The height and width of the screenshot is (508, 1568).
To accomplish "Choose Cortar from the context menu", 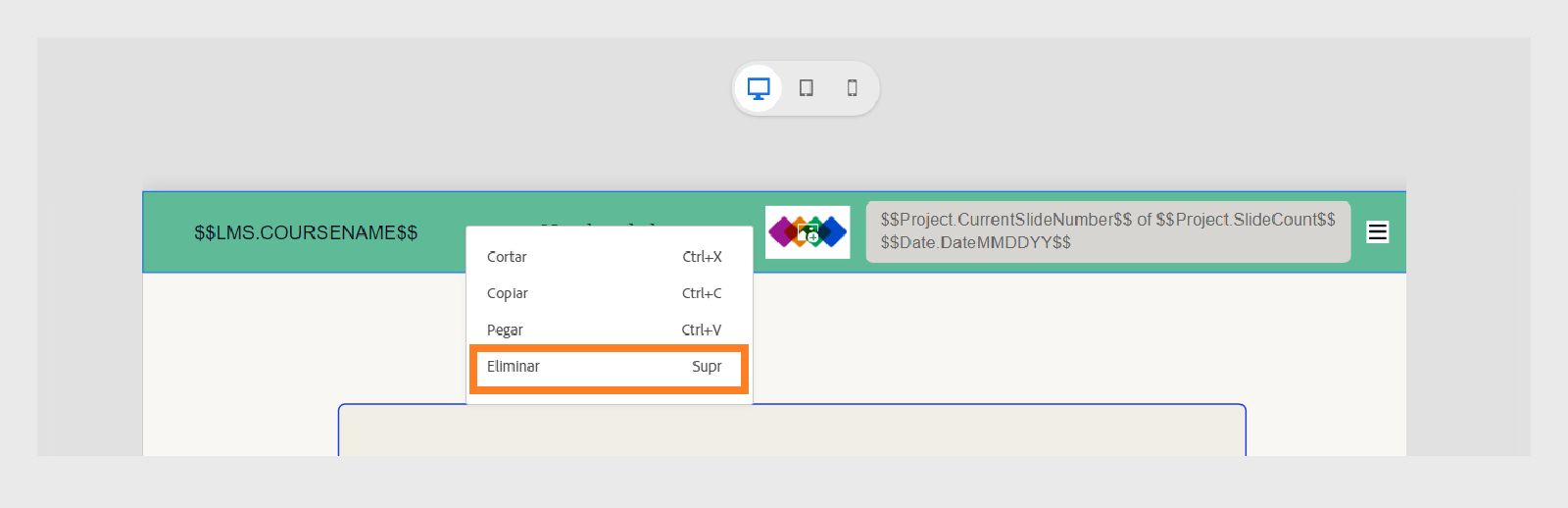I will pyautogui.click(x=507, y=257).
